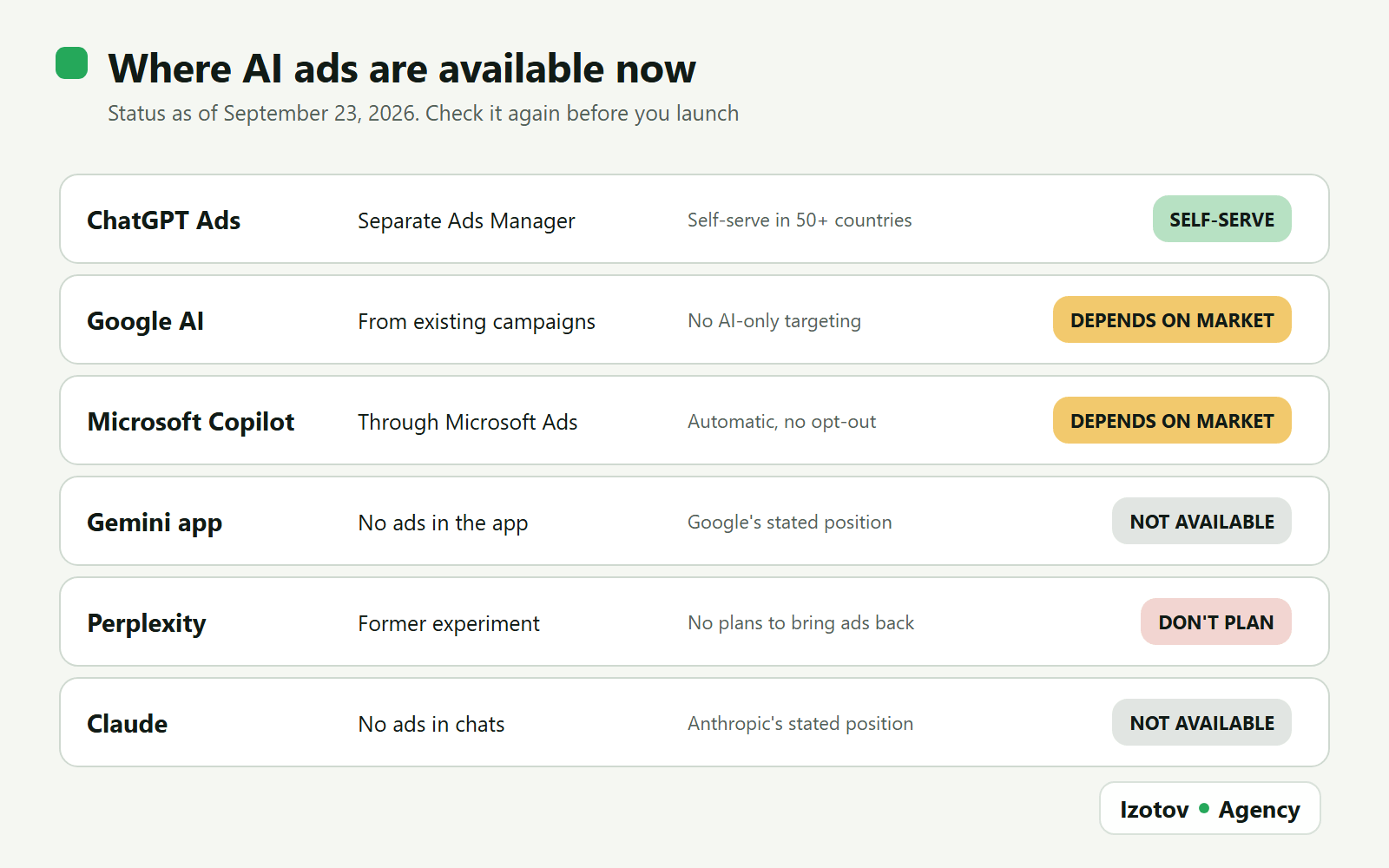
Task: Click the SELF-SERVE badge in ChatGPT Ads row
Action: [x=1221, y=219]
